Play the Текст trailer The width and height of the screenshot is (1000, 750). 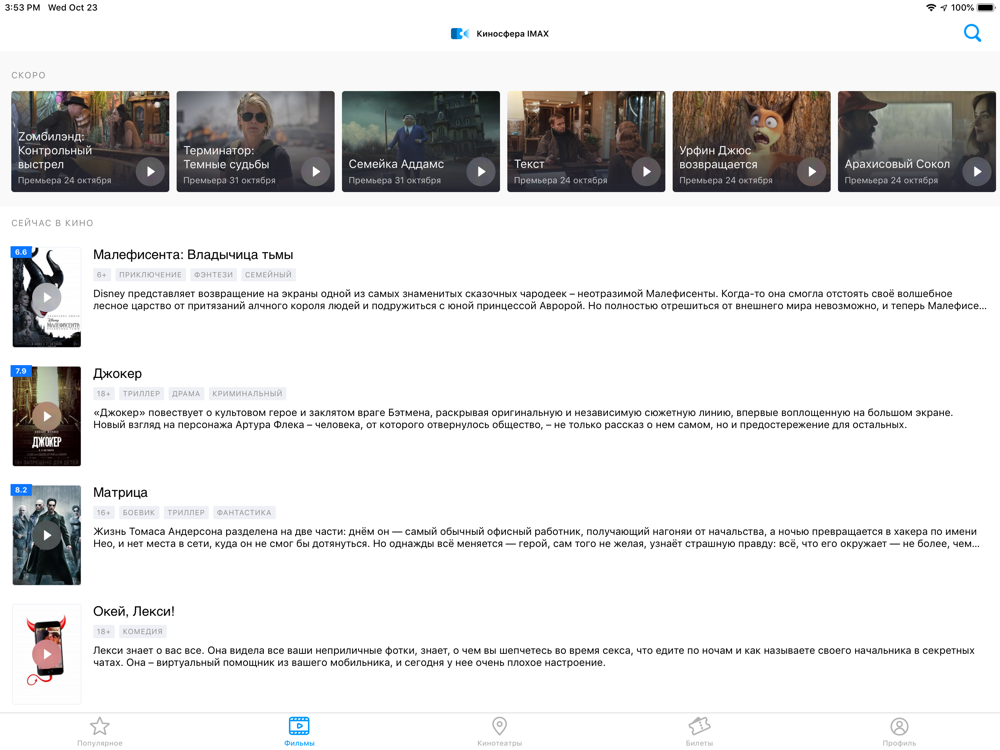point(646,172)
